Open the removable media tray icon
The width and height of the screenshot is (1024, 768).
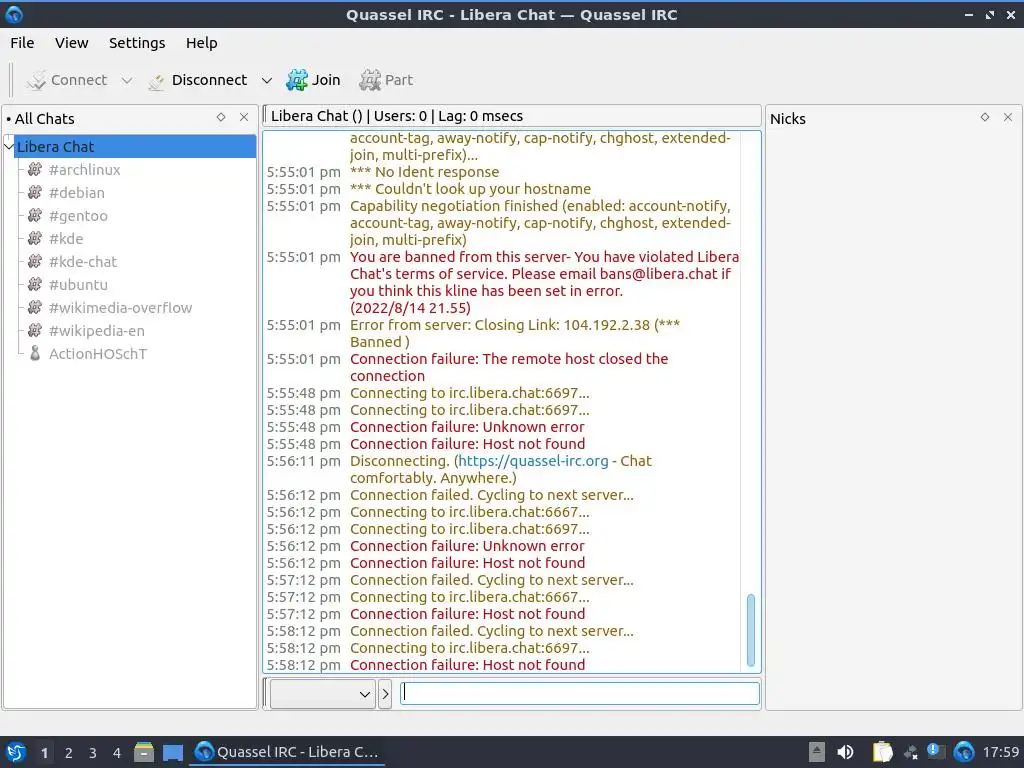point(816,752)
